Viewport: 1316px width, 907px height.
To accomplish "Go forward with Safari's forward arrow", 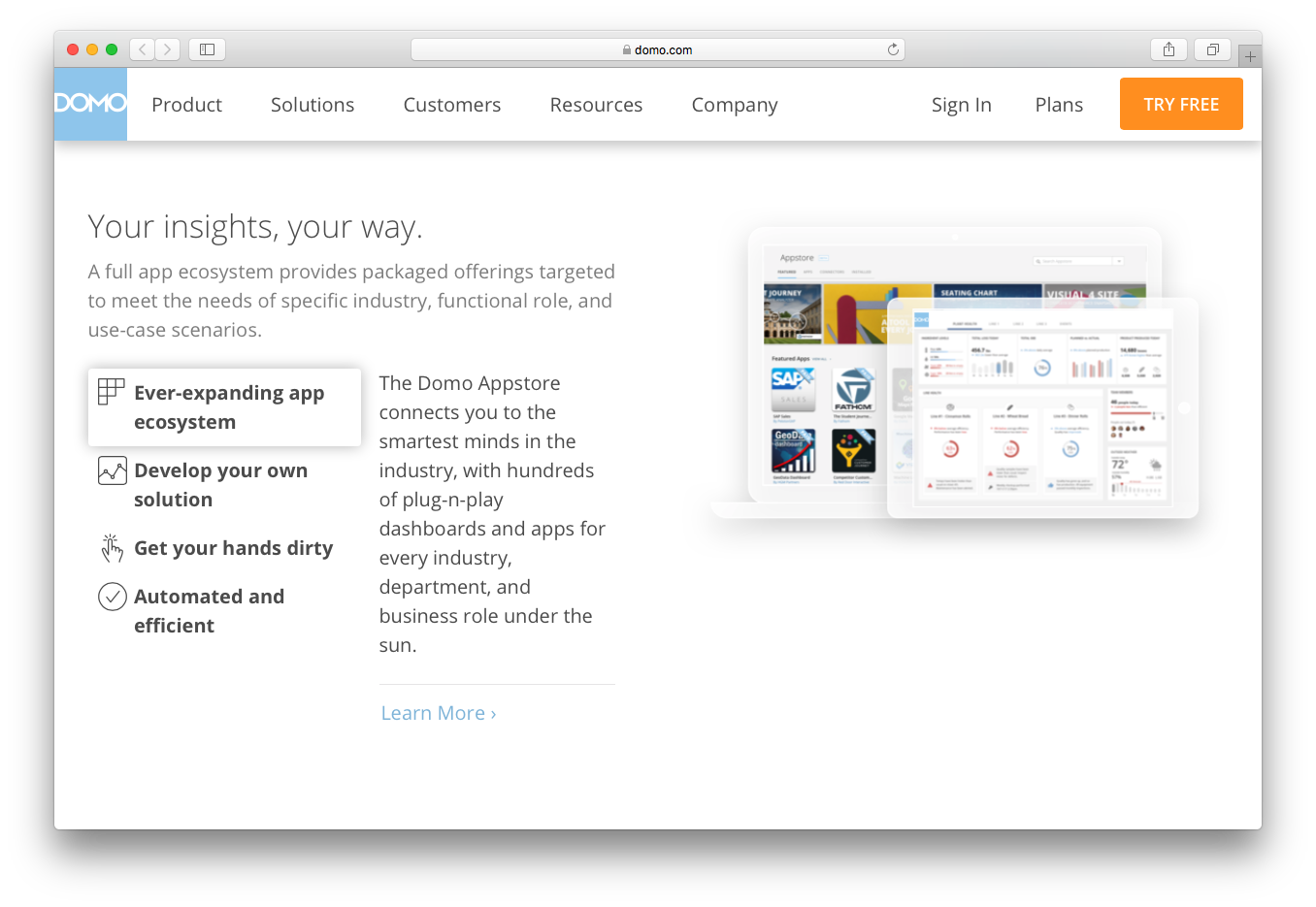I will [x=167, y=49].
